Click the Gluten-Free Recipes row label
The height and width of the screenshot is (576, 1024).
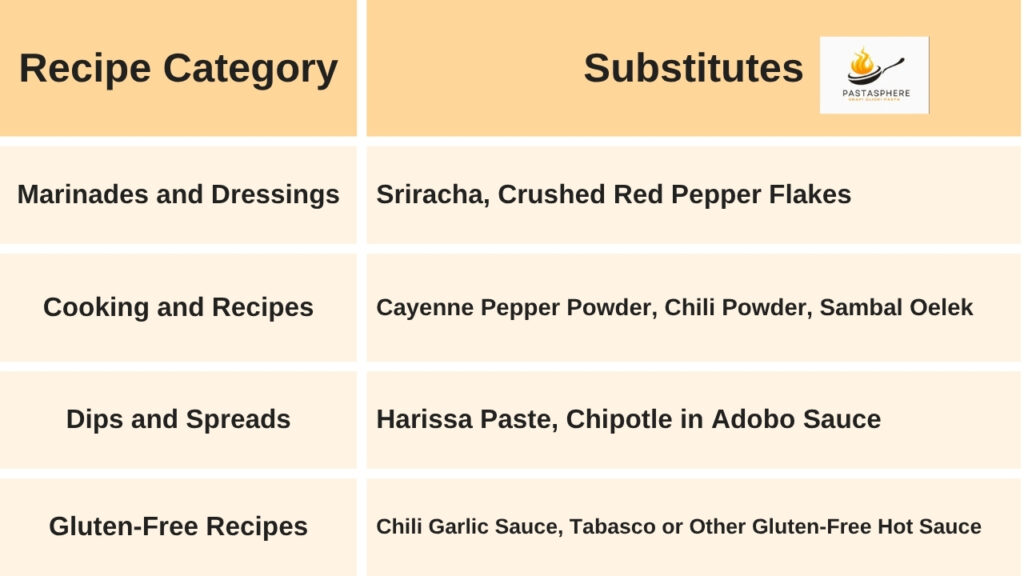click(178, 526)
